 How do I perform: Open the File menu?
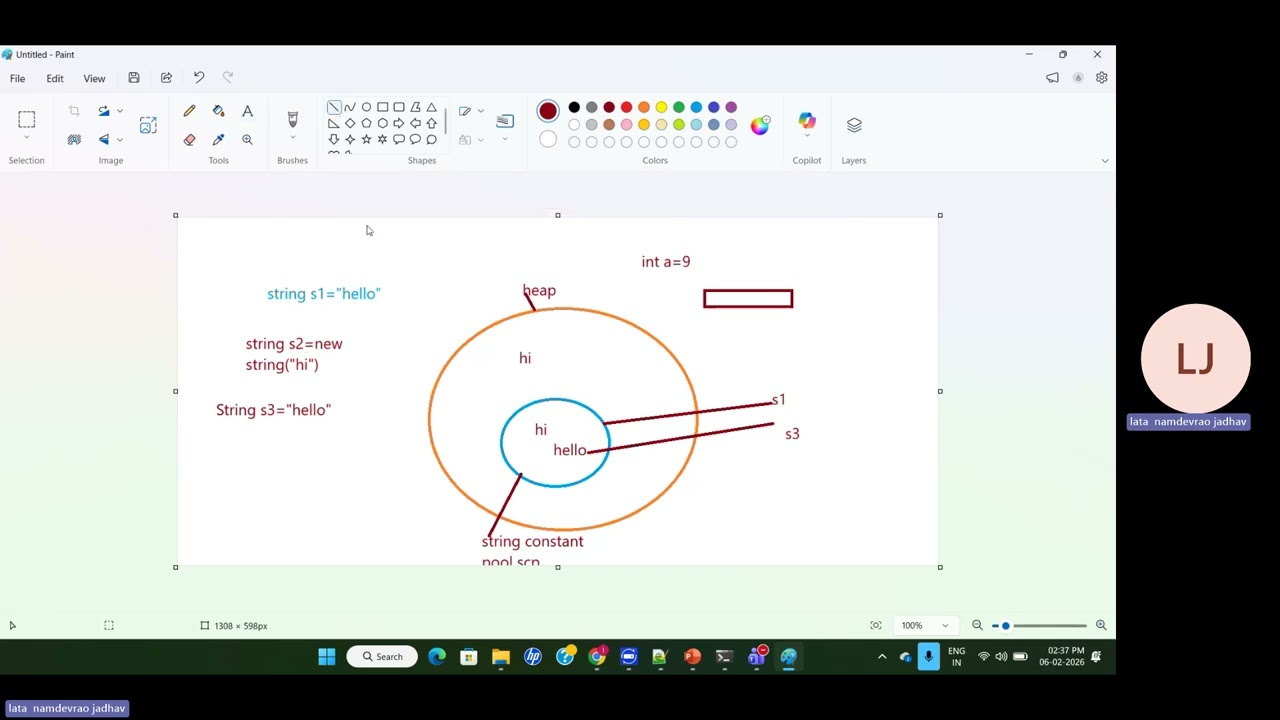(18, 78)
